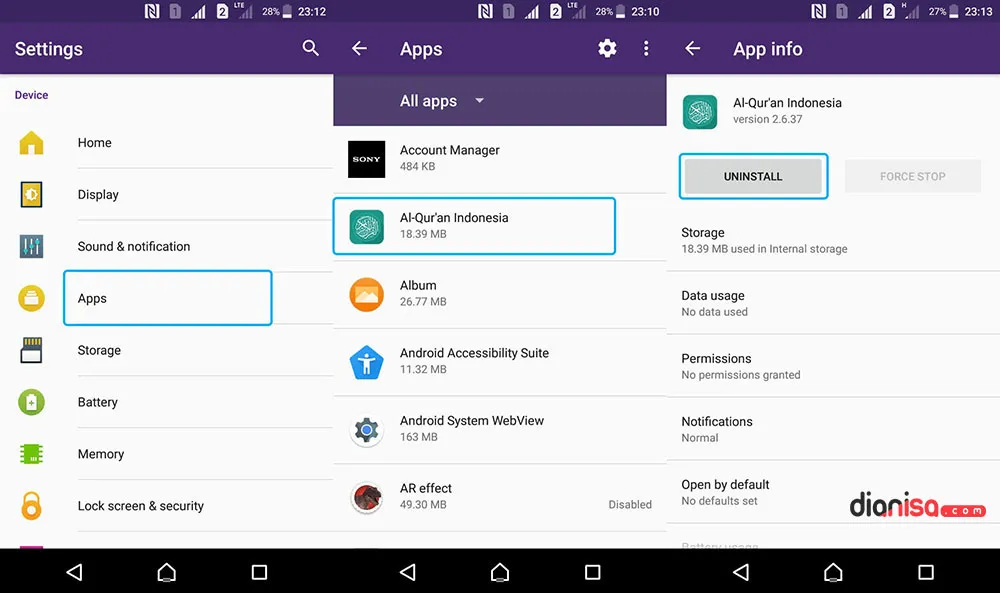Expand the All apps filter dropdown
The height and width of the screenshot is (593, 1000).
(x=442, y=101)
